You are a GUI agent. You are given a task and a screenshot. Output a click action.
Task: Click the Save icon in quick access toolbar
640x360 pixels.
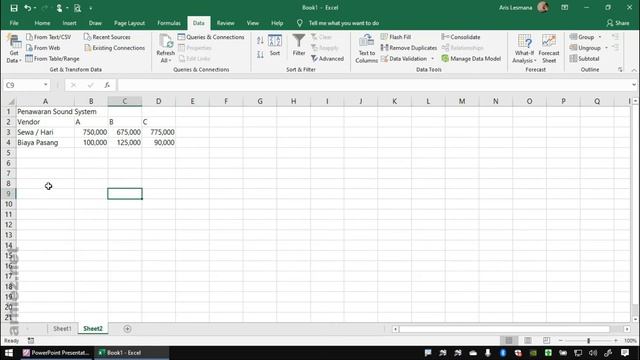[x=14, y=8]
